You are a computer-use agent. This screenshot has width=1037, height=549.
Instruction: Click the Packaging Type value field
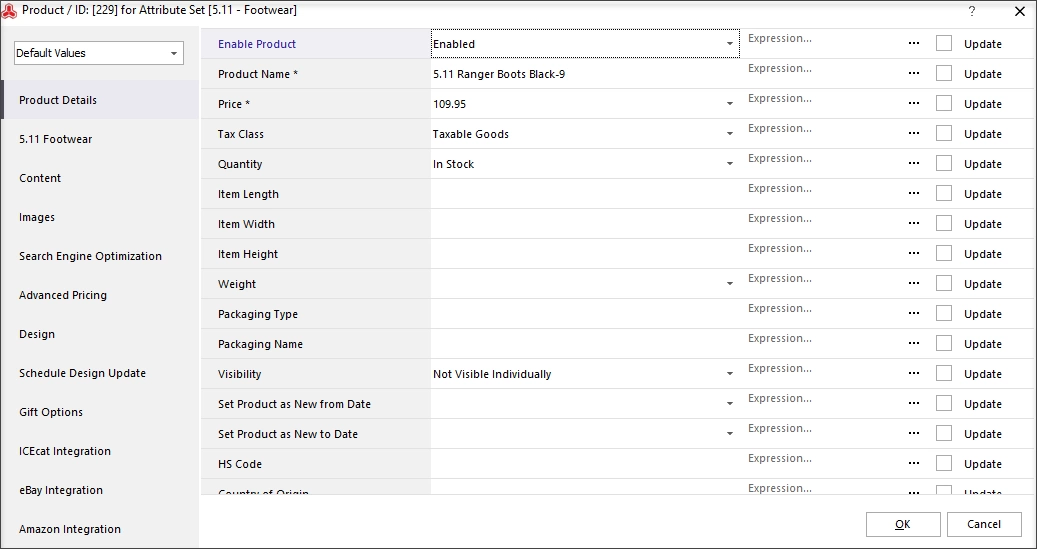pos(585,314)
